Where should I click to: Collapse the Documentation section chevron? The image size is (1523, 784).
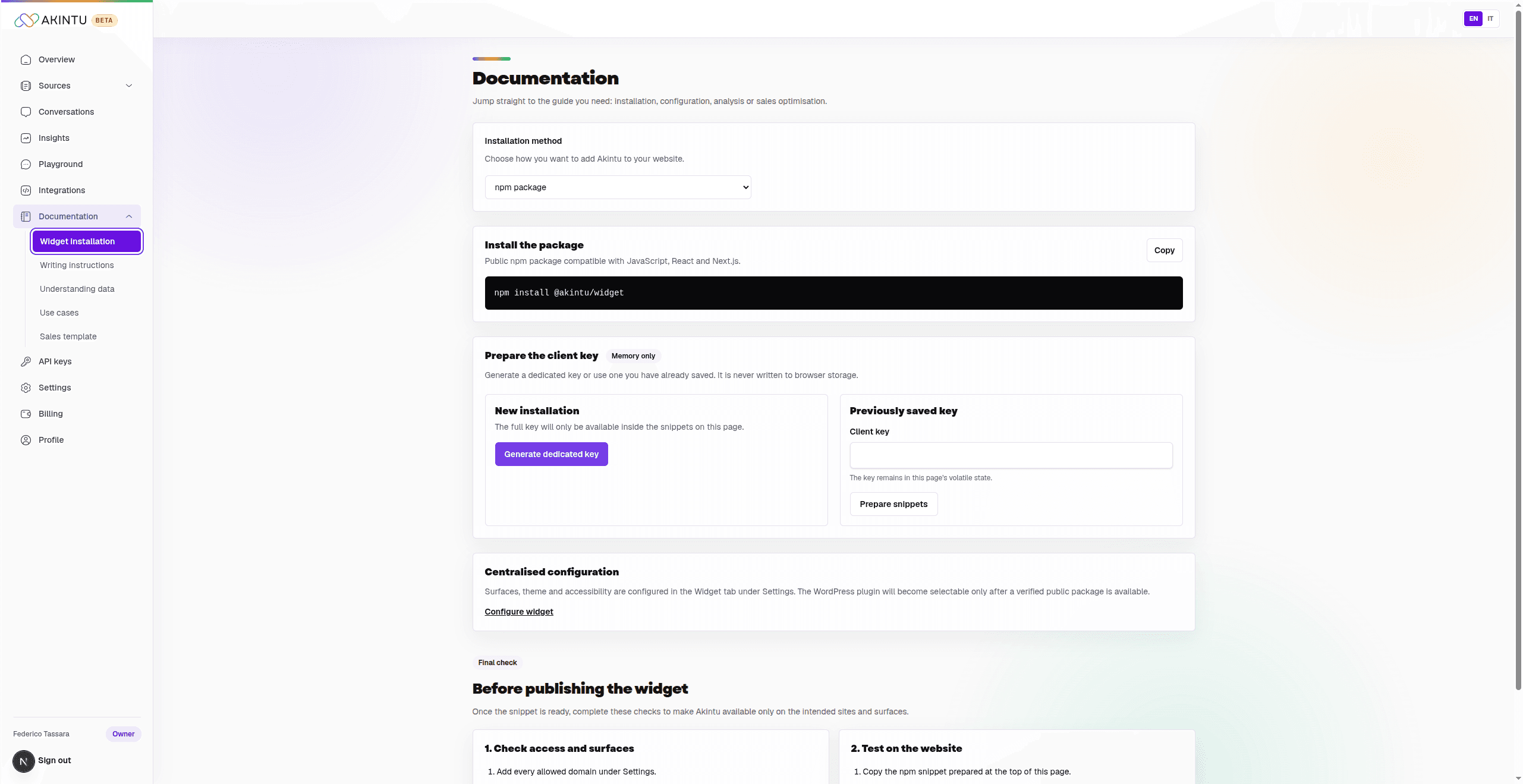(x=129, y=216)
